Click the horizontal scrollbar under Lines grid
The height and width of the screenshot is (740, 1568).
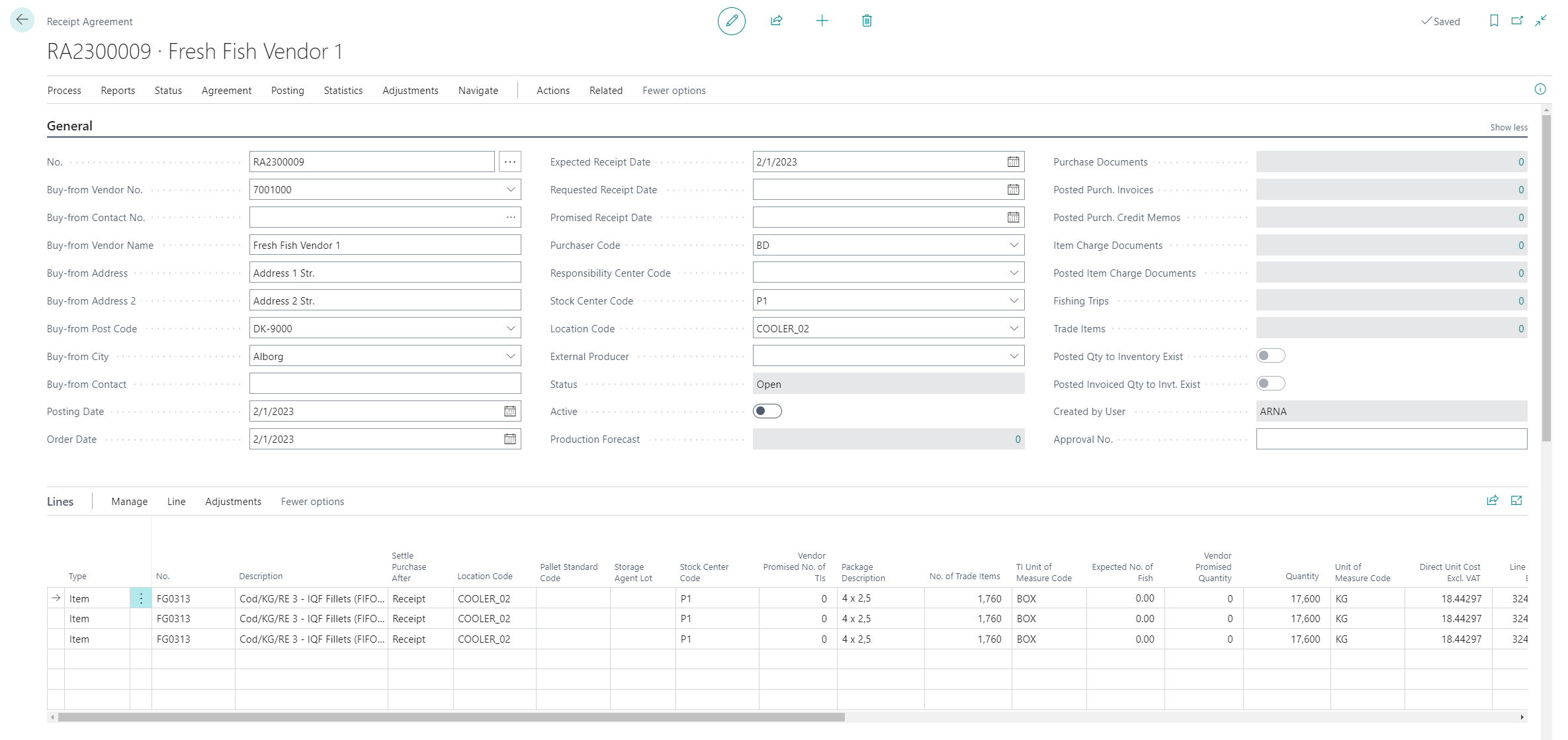450,717
